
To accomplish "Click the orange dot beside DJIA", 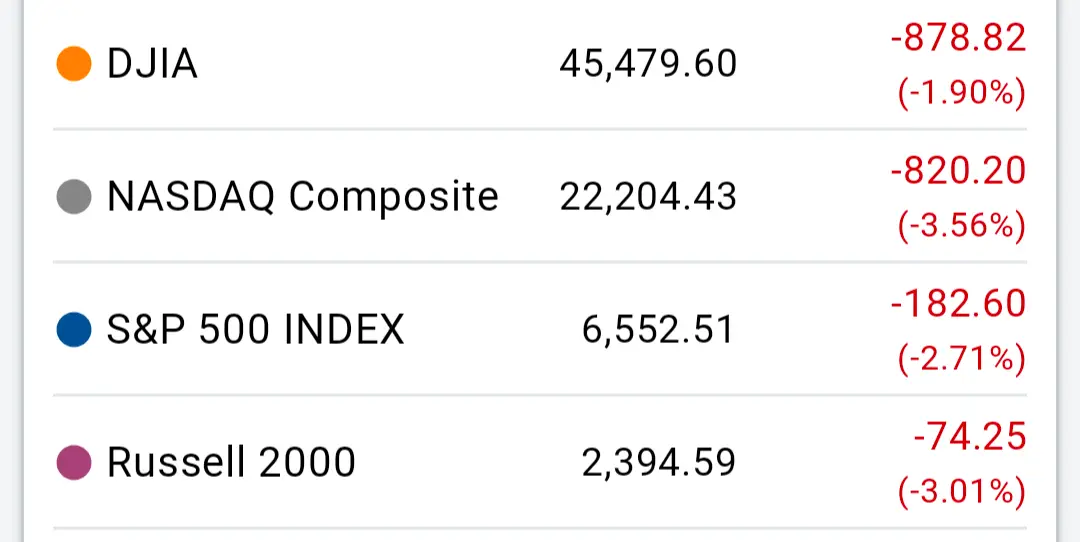I will pos(74,65).
